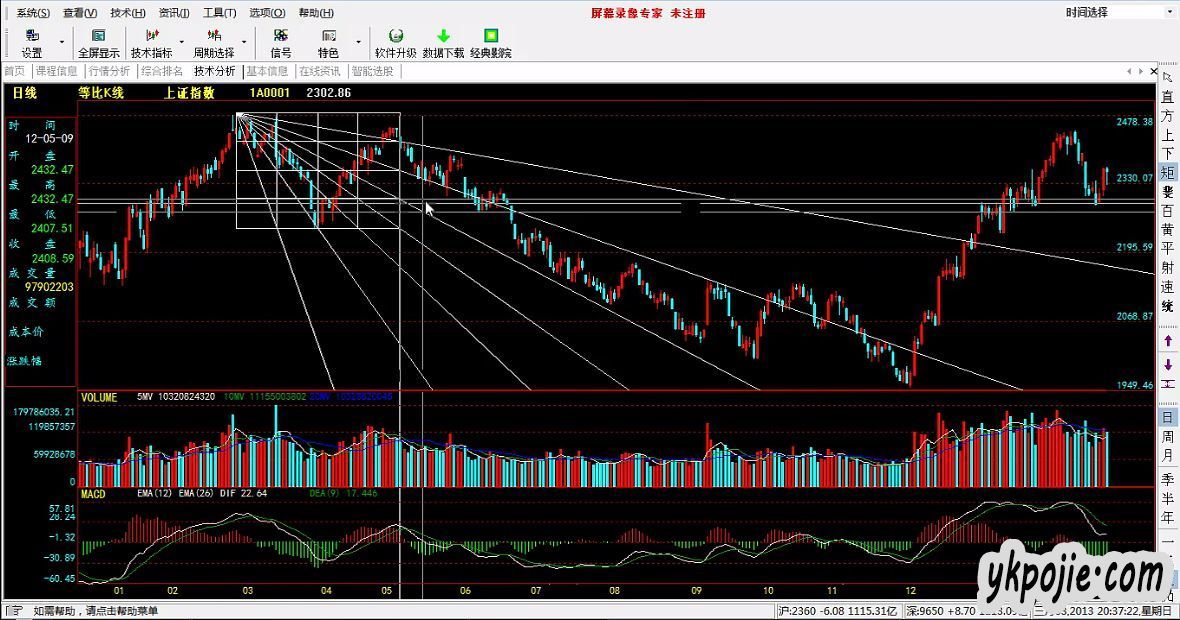Start the 软件升级 software upgrade

[x=395, y=42]
